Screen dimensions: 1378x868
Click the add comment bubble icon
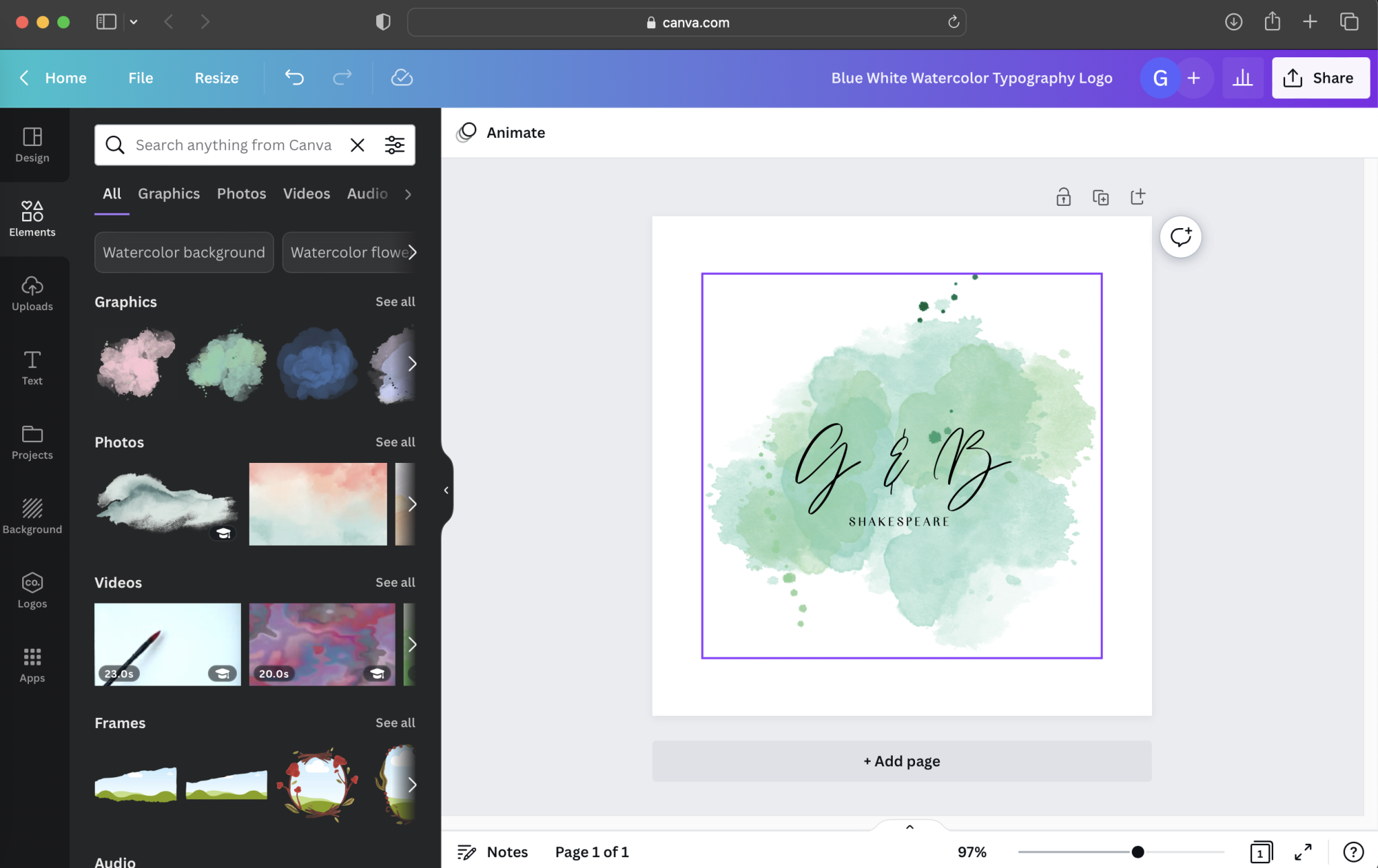click(1180, 237)
